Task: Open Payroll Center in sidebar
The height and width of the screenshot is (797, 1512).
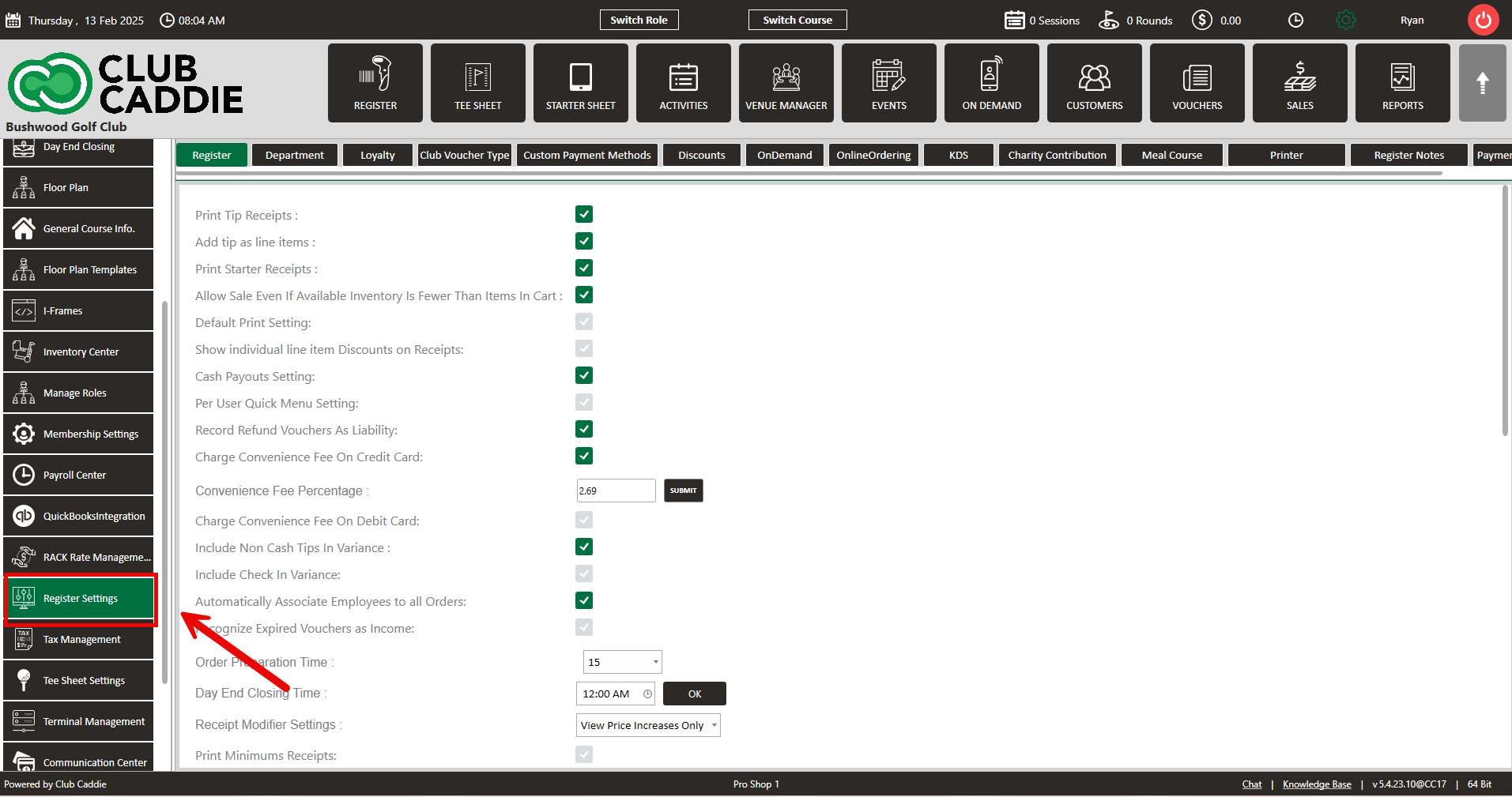Action: [78, 475]
